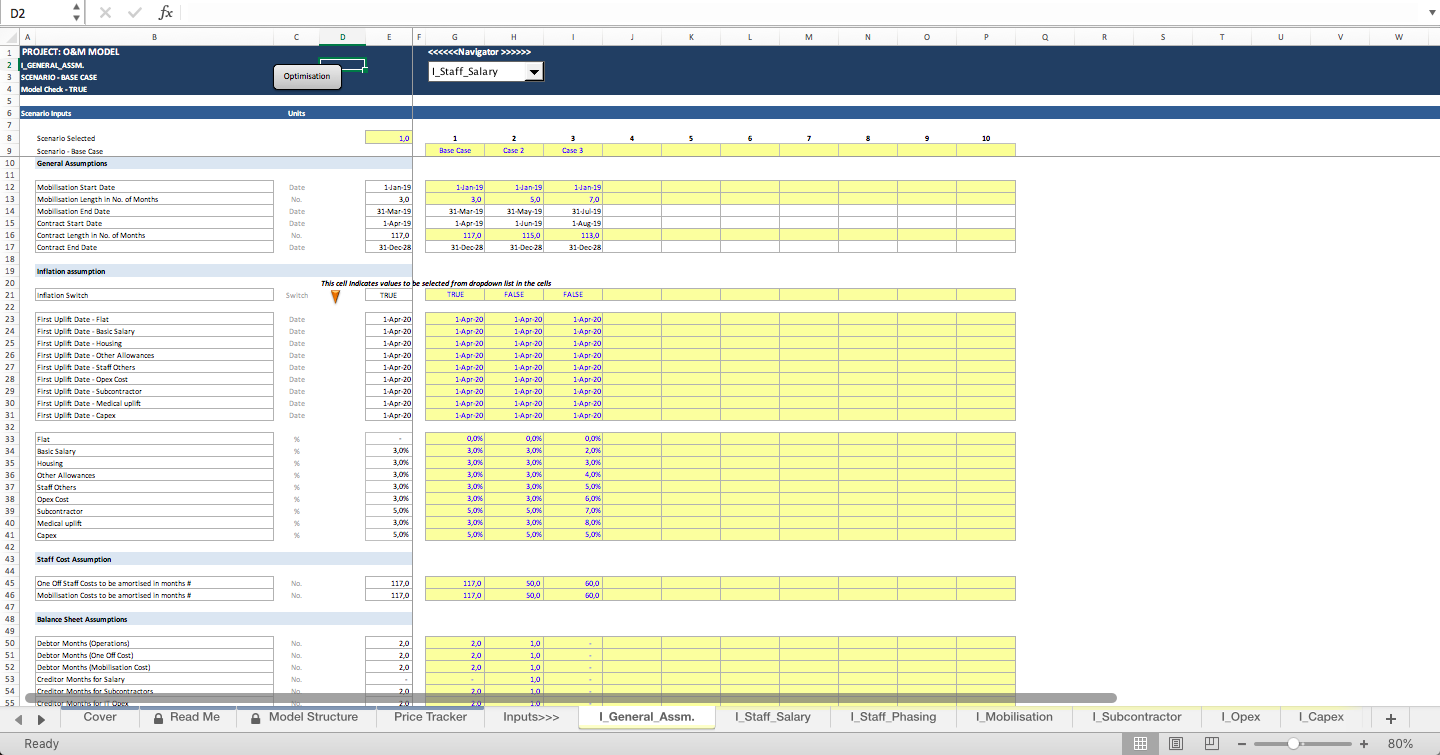Open the dropdown list in the Inflation Switch cell
This screenshot has width=1440, height=755.
407,294
